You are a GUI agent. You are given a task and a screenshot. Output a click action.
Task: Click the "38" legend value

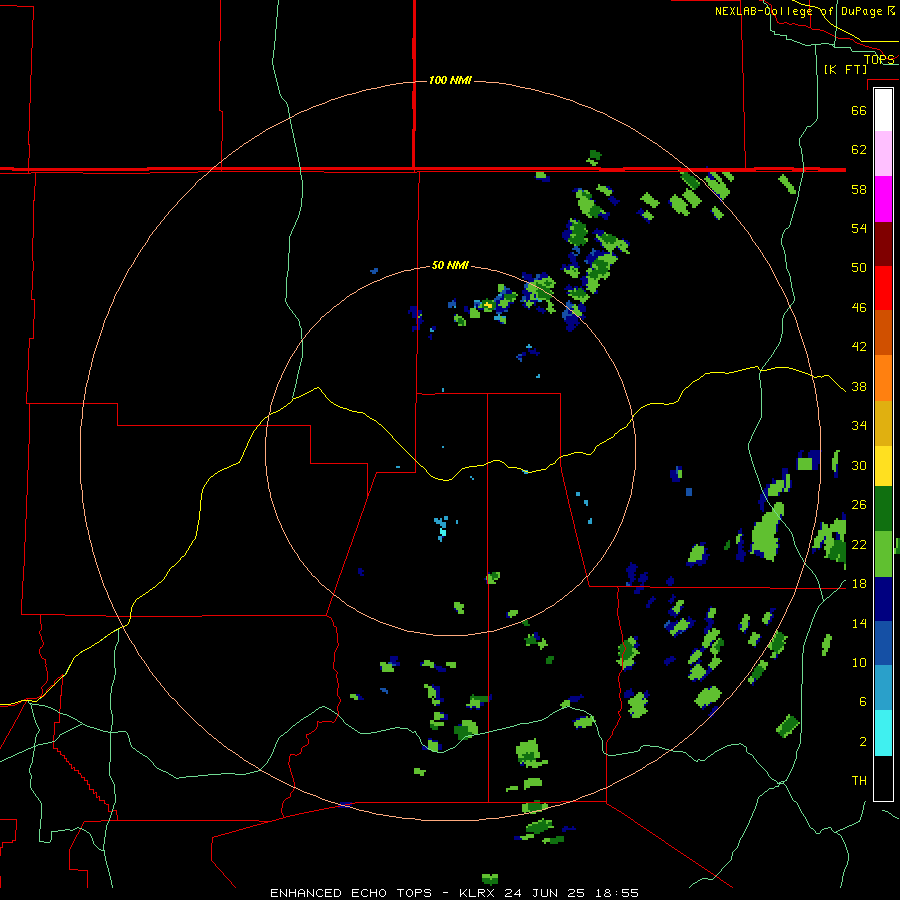pos(859,387)
